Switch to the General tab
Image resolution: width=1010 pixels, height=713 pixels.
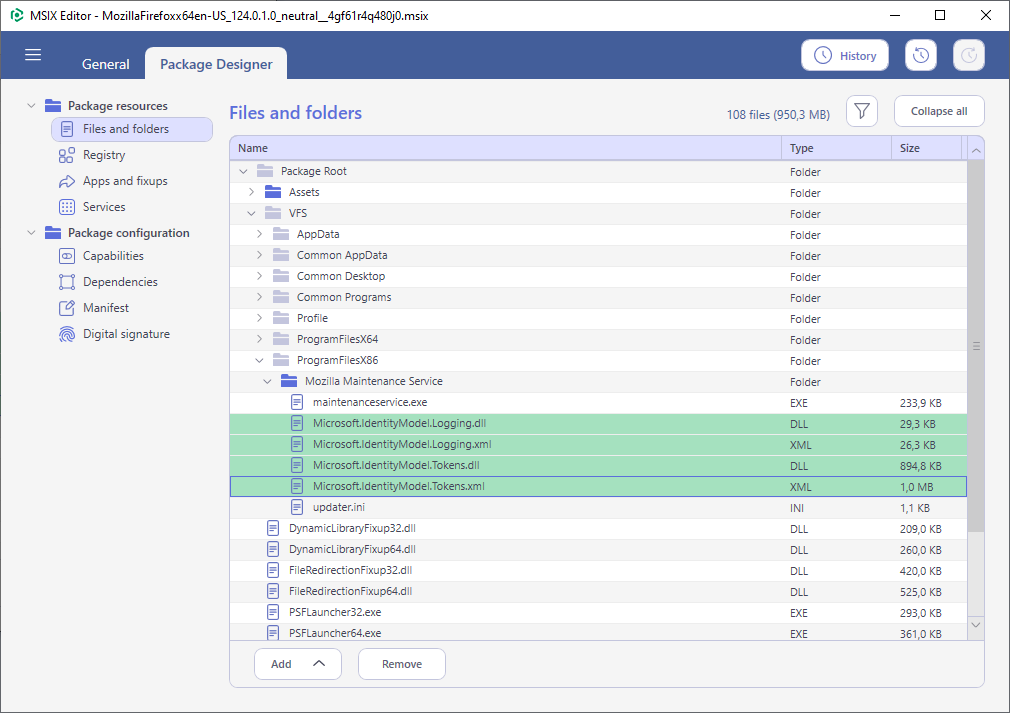click(x=106, y=64)
